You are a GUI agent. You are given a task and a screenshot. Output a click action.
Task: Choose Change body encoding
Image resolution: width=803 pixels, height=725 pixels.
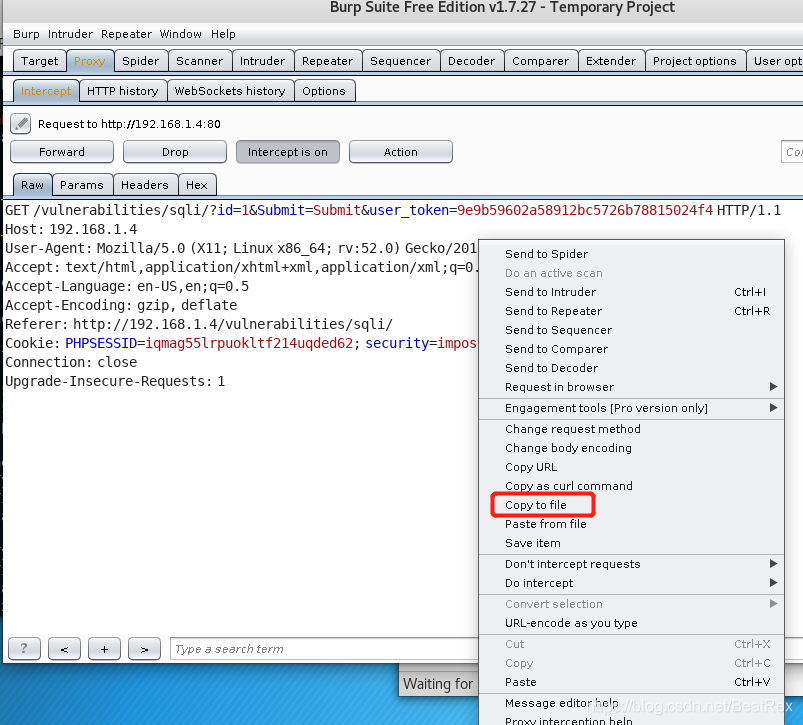coord(631,448)
